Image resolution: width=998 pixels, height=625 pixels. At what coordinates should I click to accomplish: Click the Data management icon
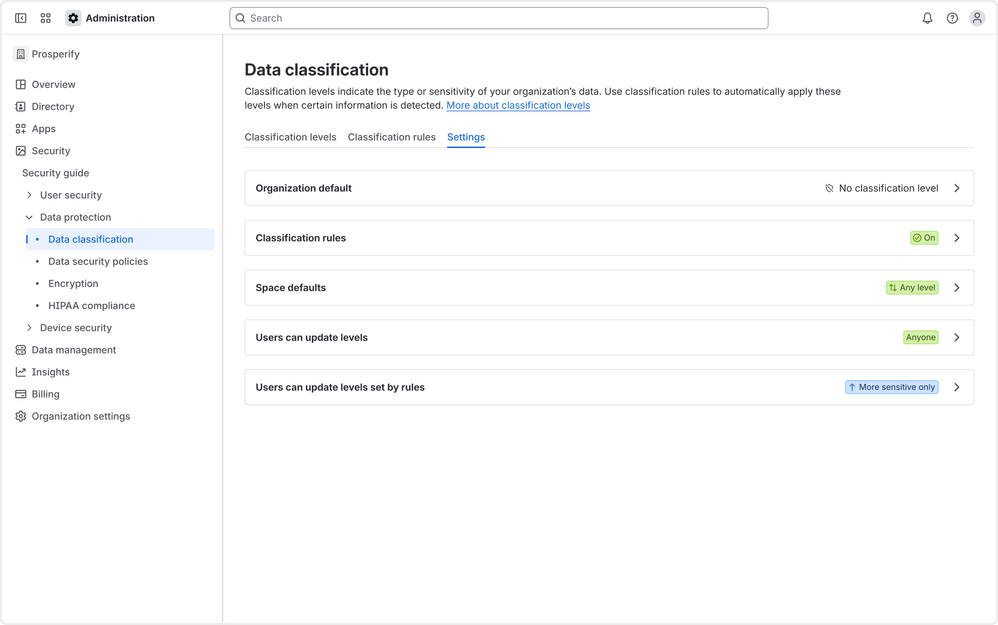(x=20, y=350)
